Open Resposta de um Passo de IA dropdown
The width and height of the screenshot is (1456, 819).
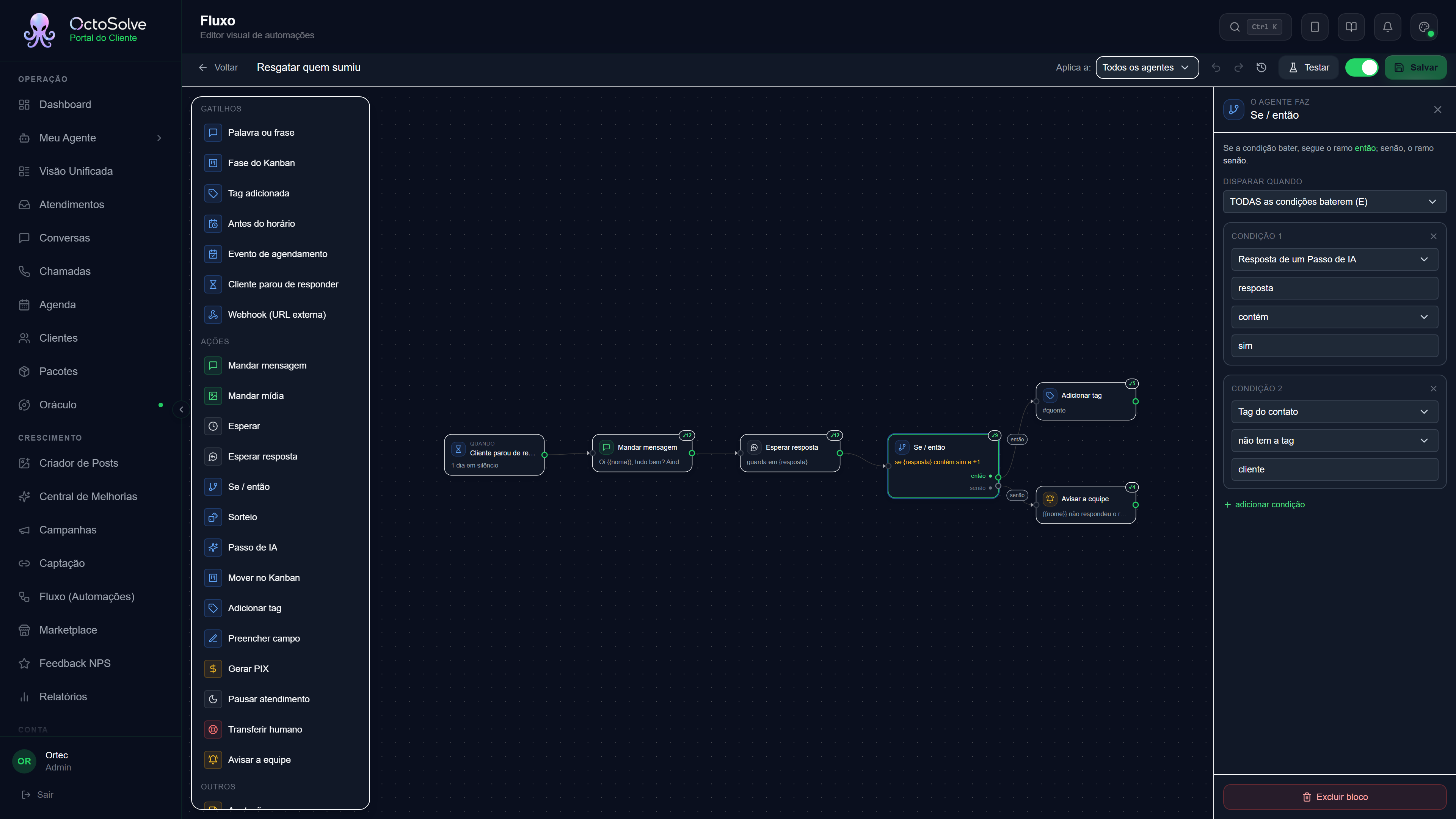pos(1334,259)
